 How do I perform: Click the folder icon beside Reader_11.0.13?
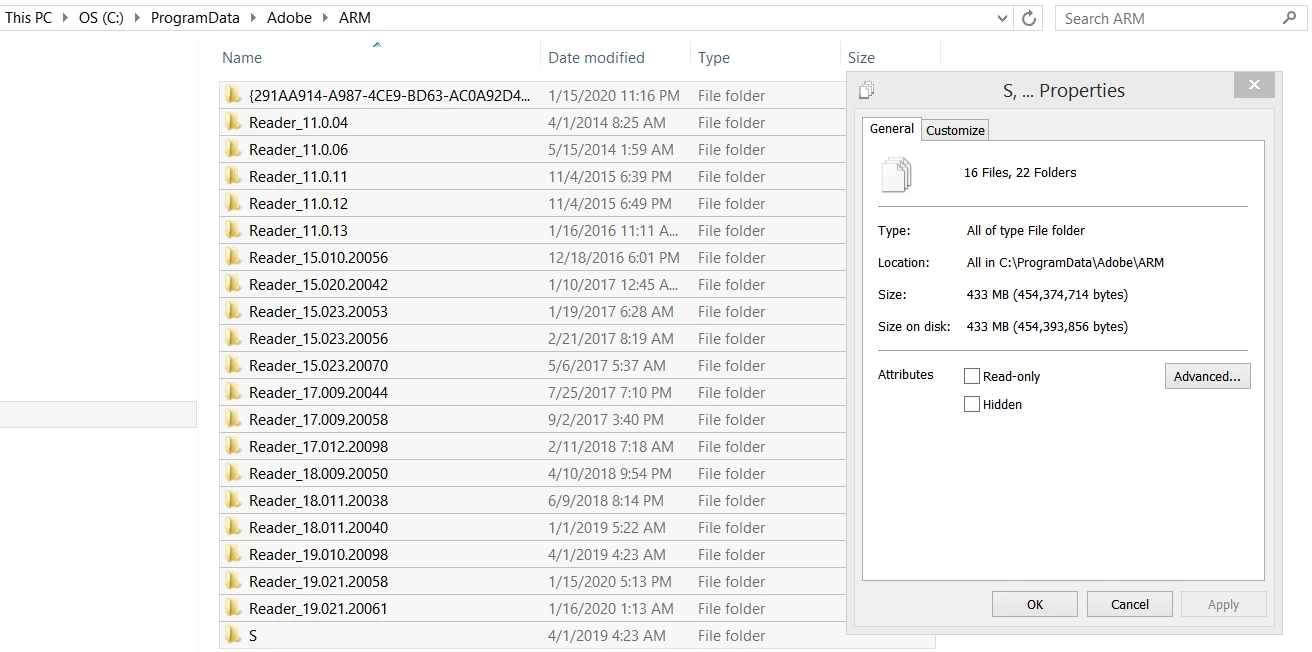click(x=233, y=230)
